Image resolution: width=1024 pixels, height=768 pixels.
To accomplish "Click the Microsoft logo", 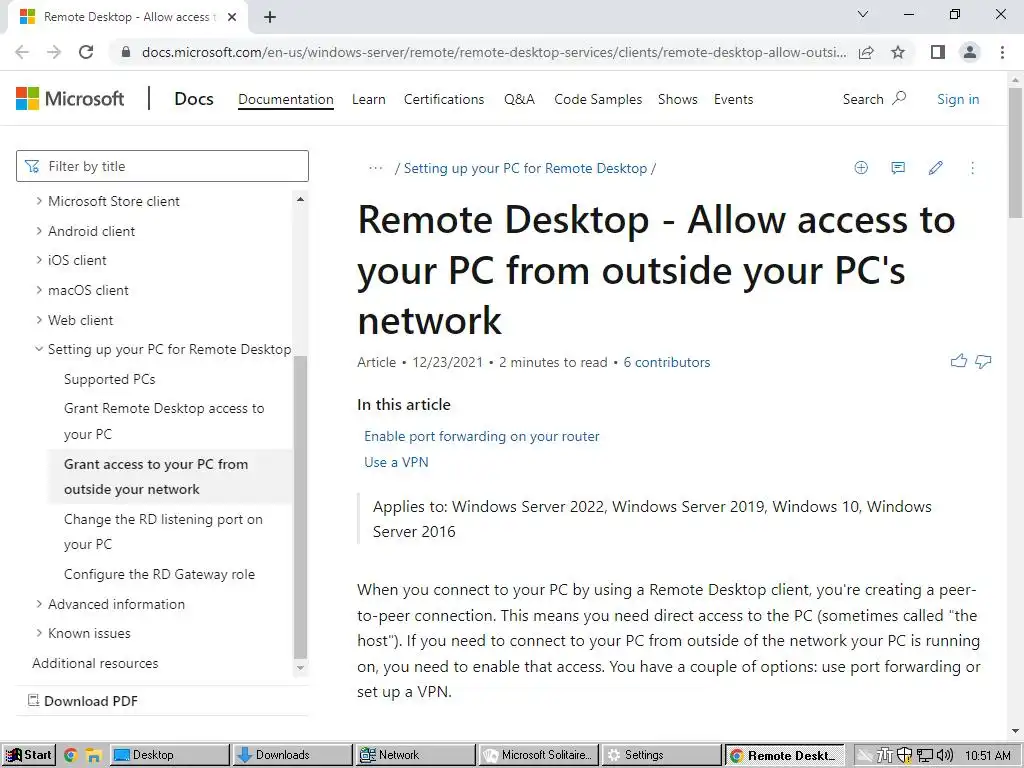I will pyautogui.click(x=70, y=99).
